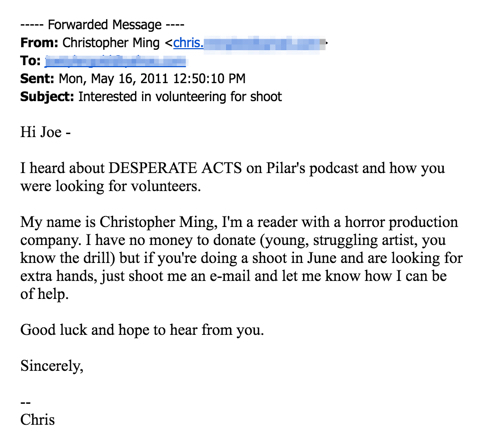Click the bold Sent label

coord(37,79)
